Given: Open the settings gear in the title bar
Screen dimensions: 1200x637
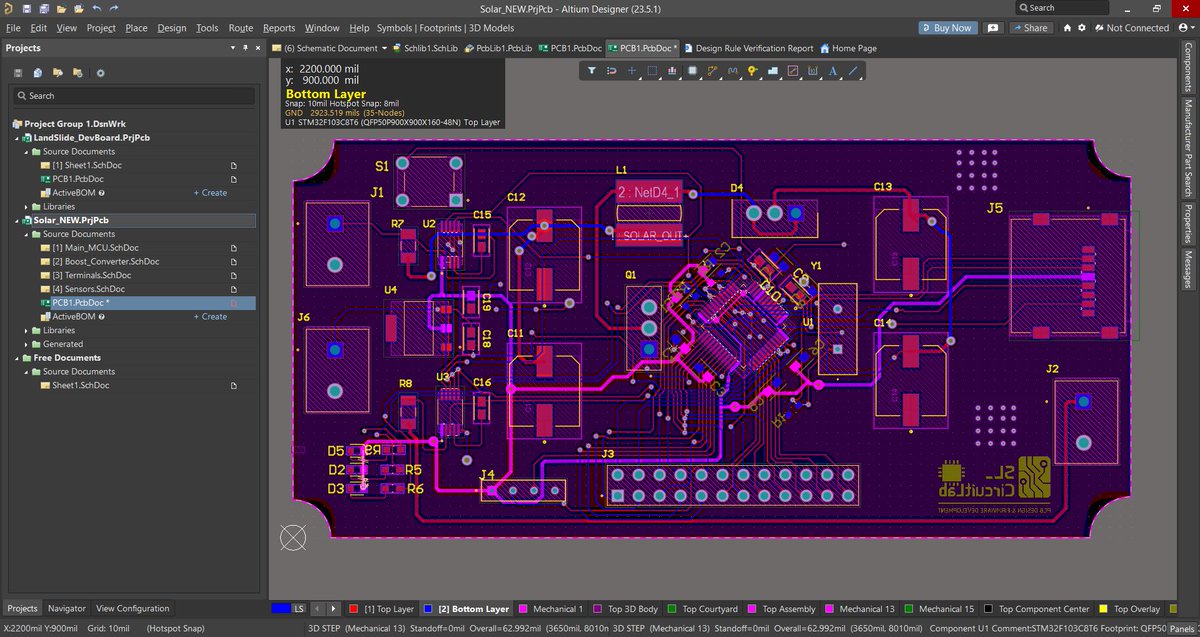Looking at the screenshot, I should pyautogui.click(x=1081, y=28).
